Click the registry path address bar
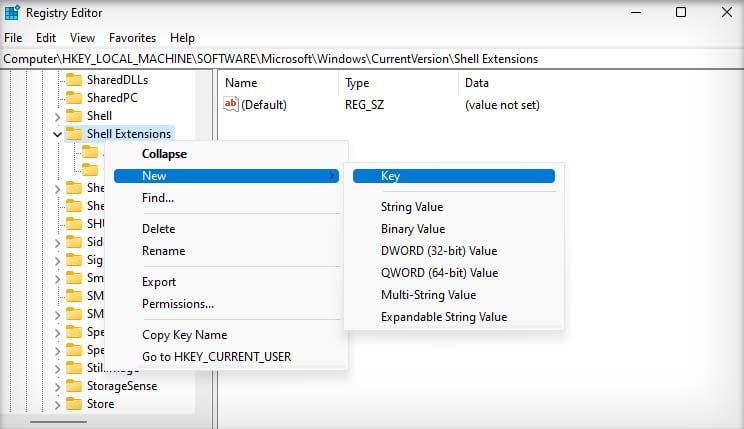 point(372,59)
